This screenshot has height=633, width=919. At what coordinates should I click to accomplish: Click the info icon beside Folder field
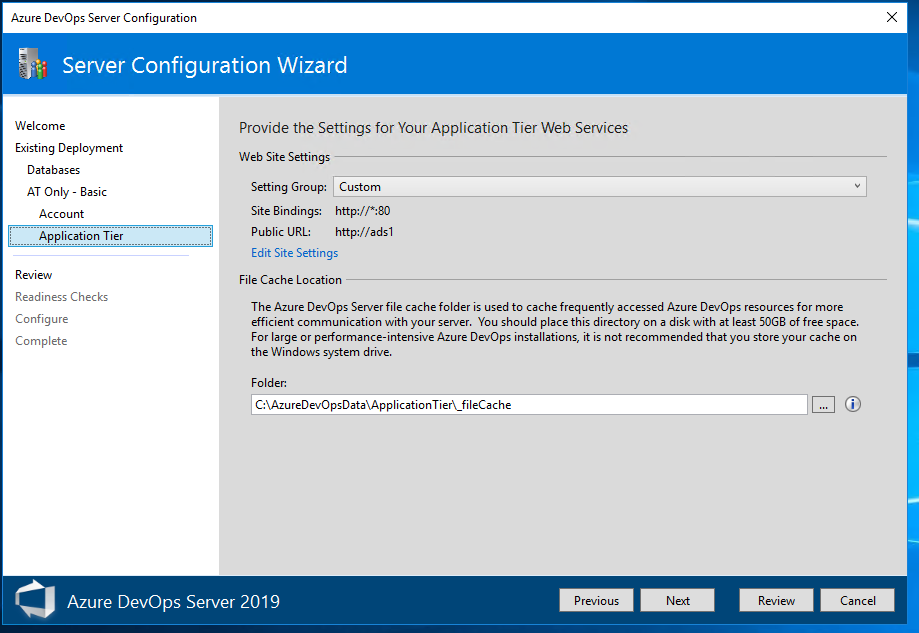tap(853, 404)
